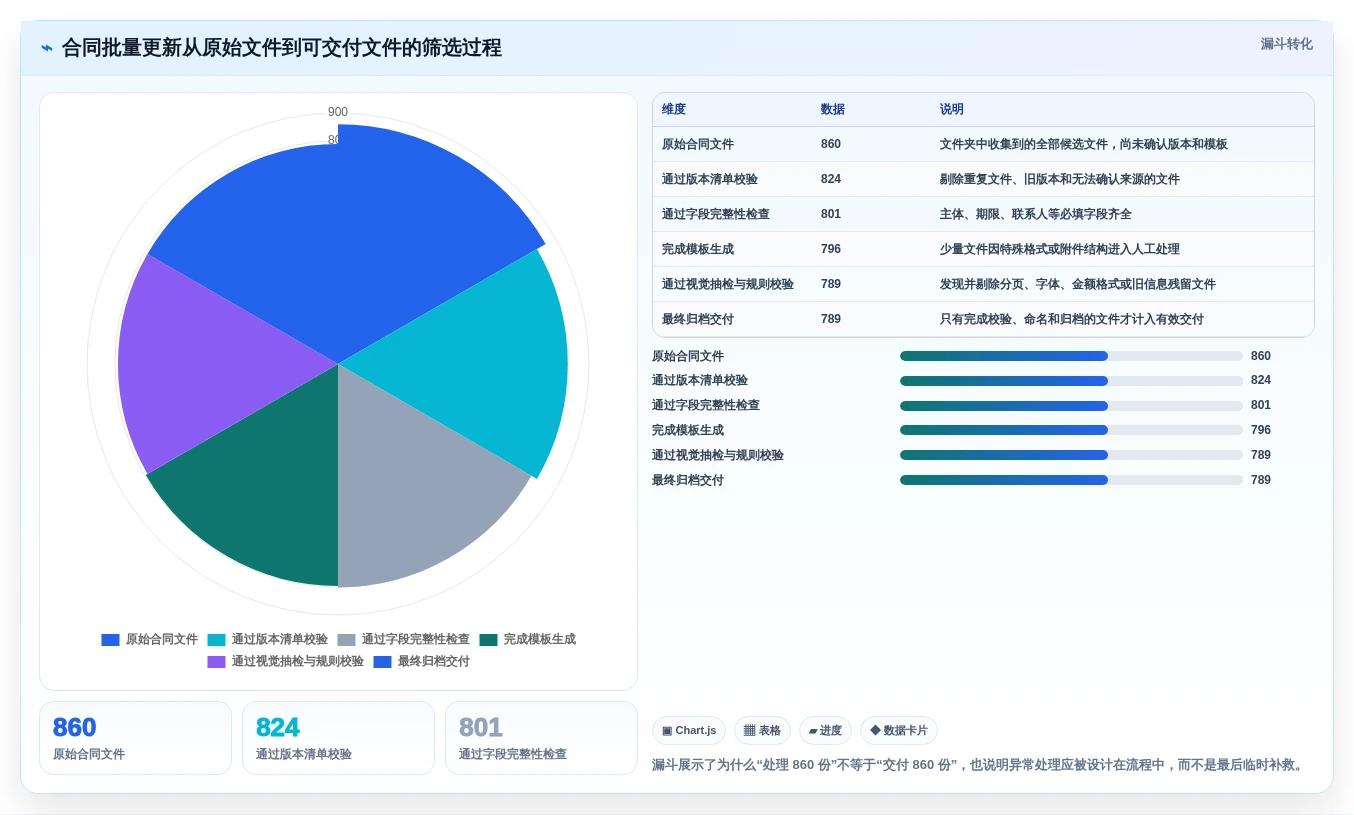
Task: Select the Chart.js chip
Action: point(689,731)
